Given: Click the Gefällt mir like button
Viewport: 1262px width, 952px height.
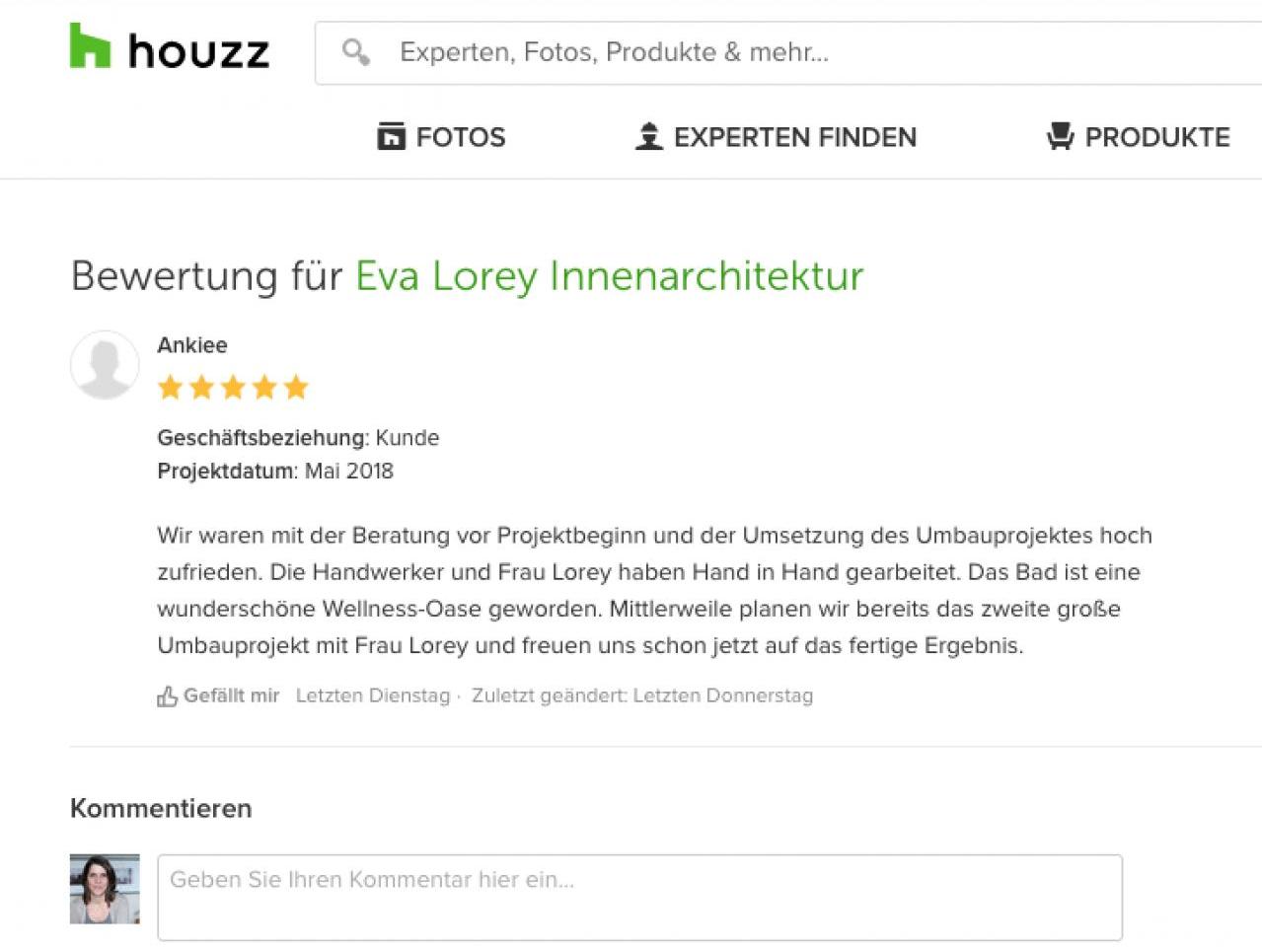Looking at the screenshot, I should tap(218, 696).
